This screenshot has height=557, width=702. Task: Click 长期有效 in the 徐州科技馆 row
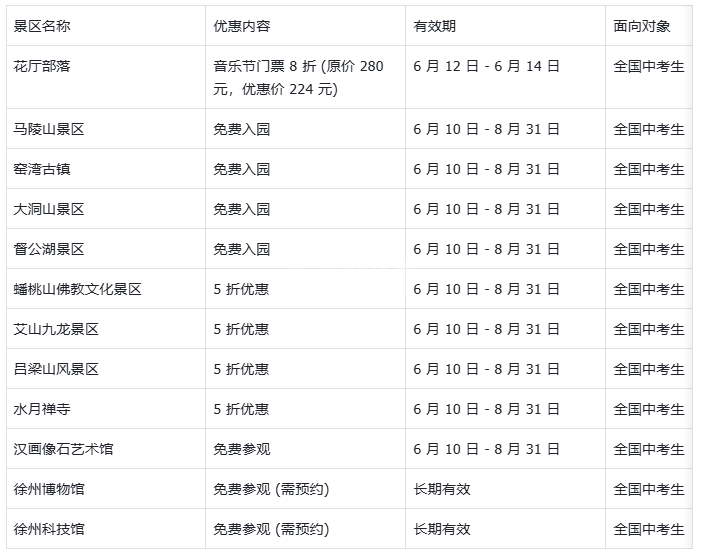click(x=442, y=529)
